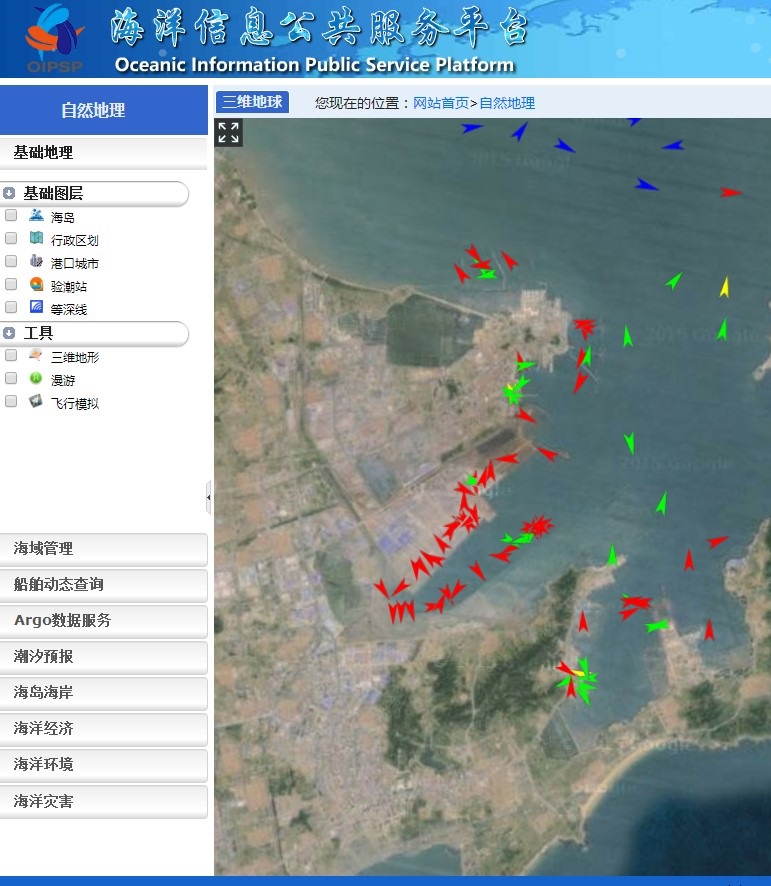Switch to the 三维地球 tab
This screenshot has height=886, width=771.
click(x=252, y=102)
